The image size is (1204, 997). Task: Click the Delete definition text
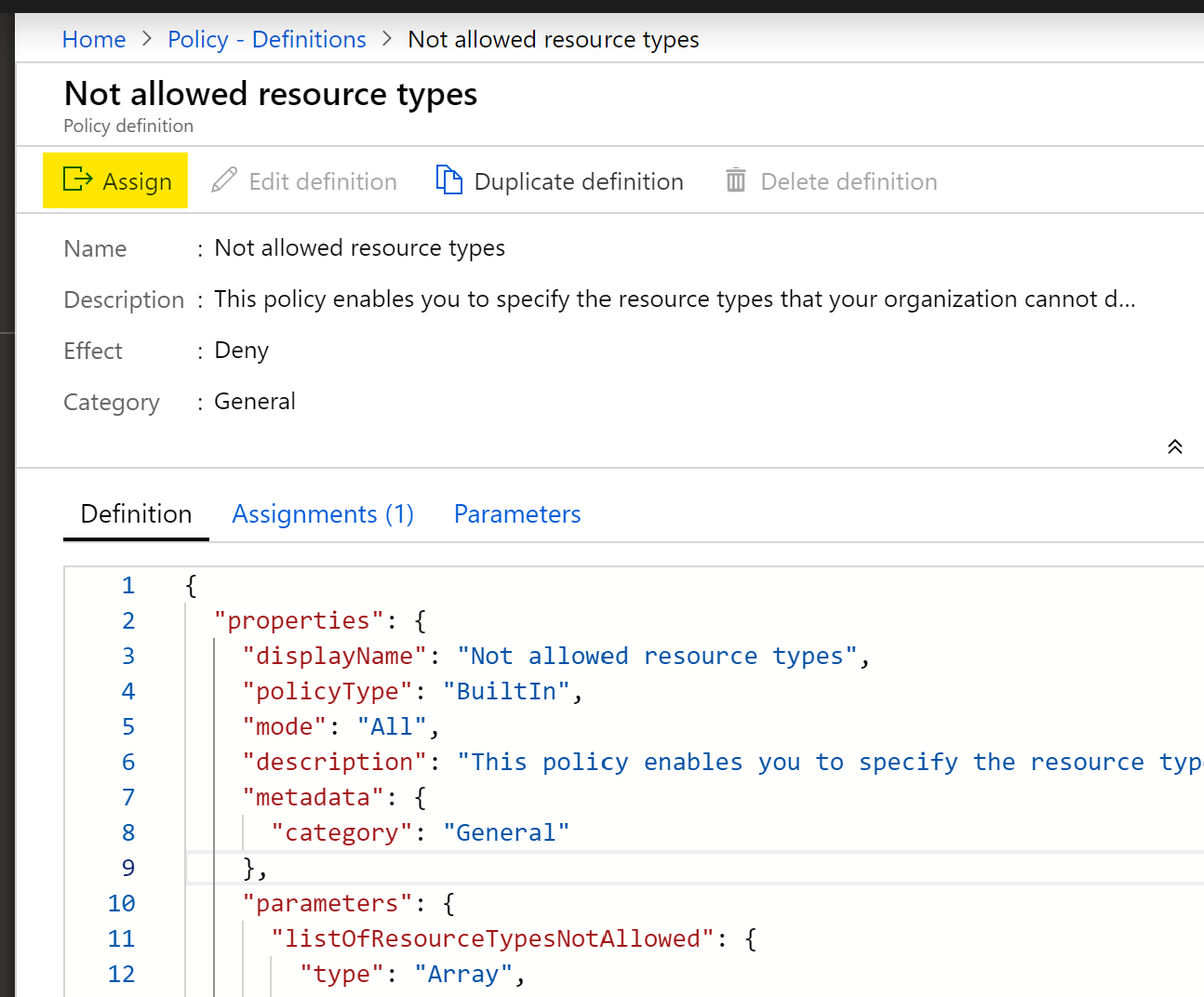849,181
